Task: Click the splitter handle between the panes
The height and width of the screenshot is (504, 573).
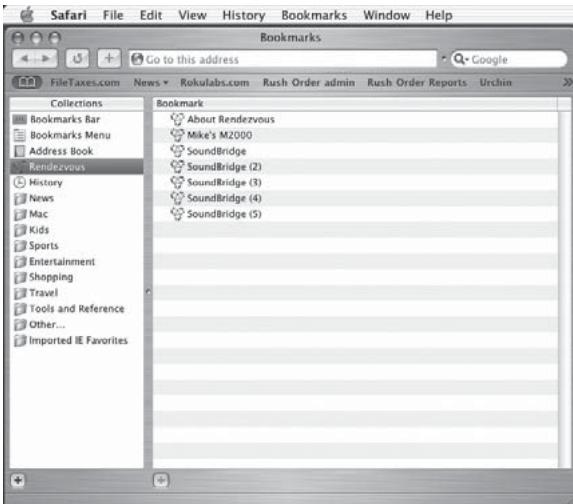Action: click(x=148, y=292)
